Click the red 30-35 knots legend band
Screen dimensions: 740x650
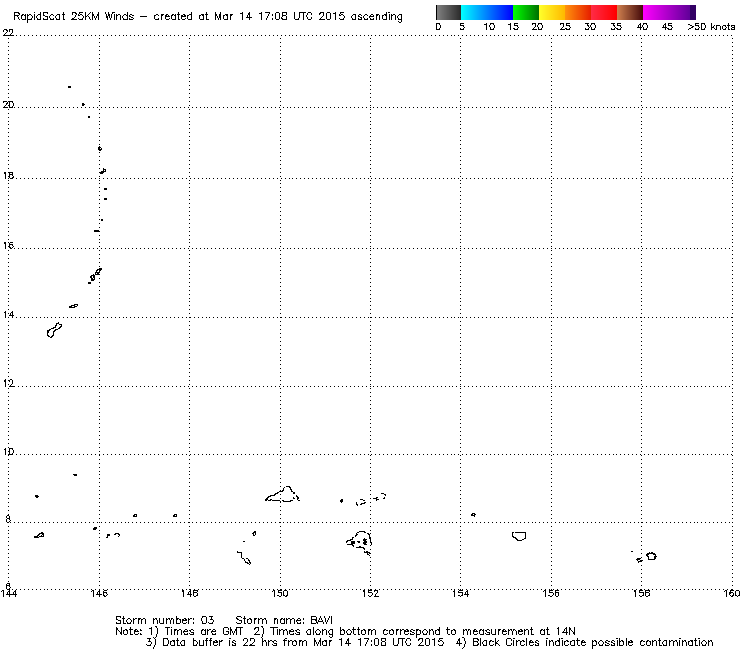(604, 12)
